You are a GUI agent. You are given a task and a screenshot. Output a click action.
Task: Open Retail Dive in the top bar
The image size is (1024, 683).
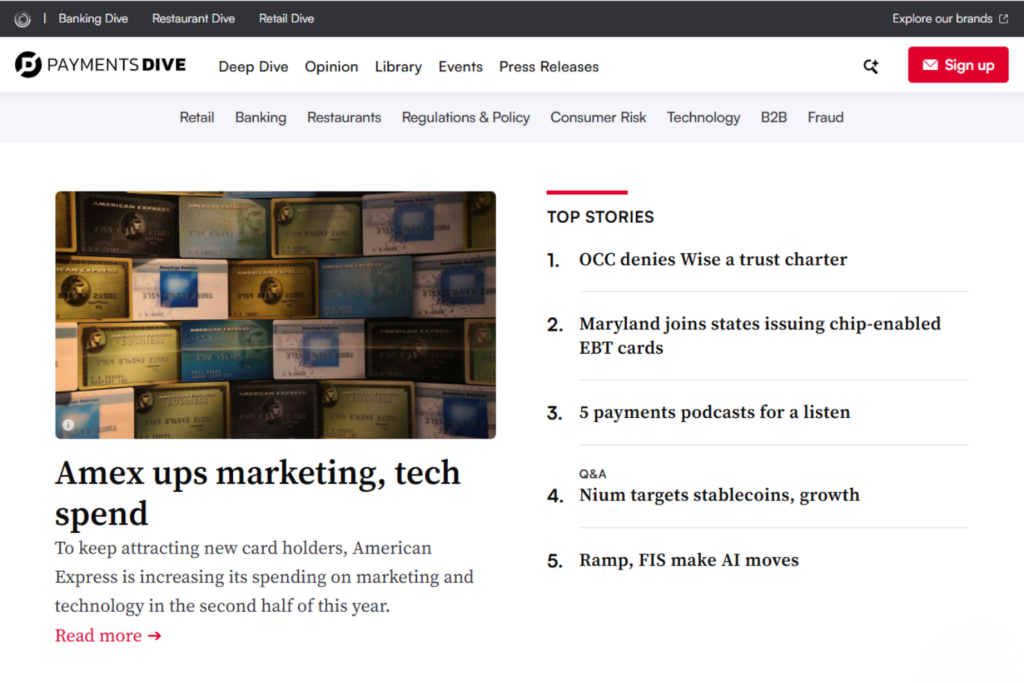point(286,19)
